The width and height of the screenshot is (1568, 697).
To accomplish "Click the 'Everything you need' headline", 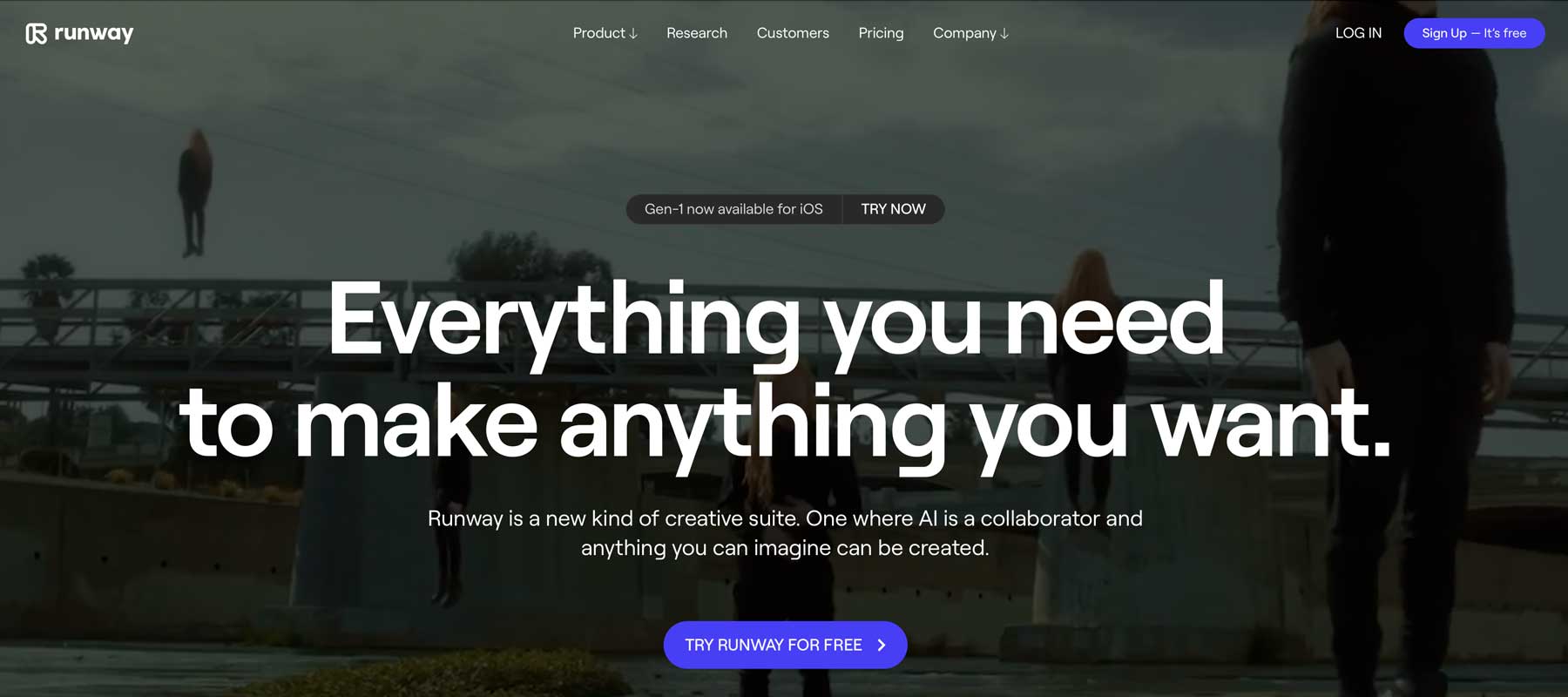I will point(776,321).
